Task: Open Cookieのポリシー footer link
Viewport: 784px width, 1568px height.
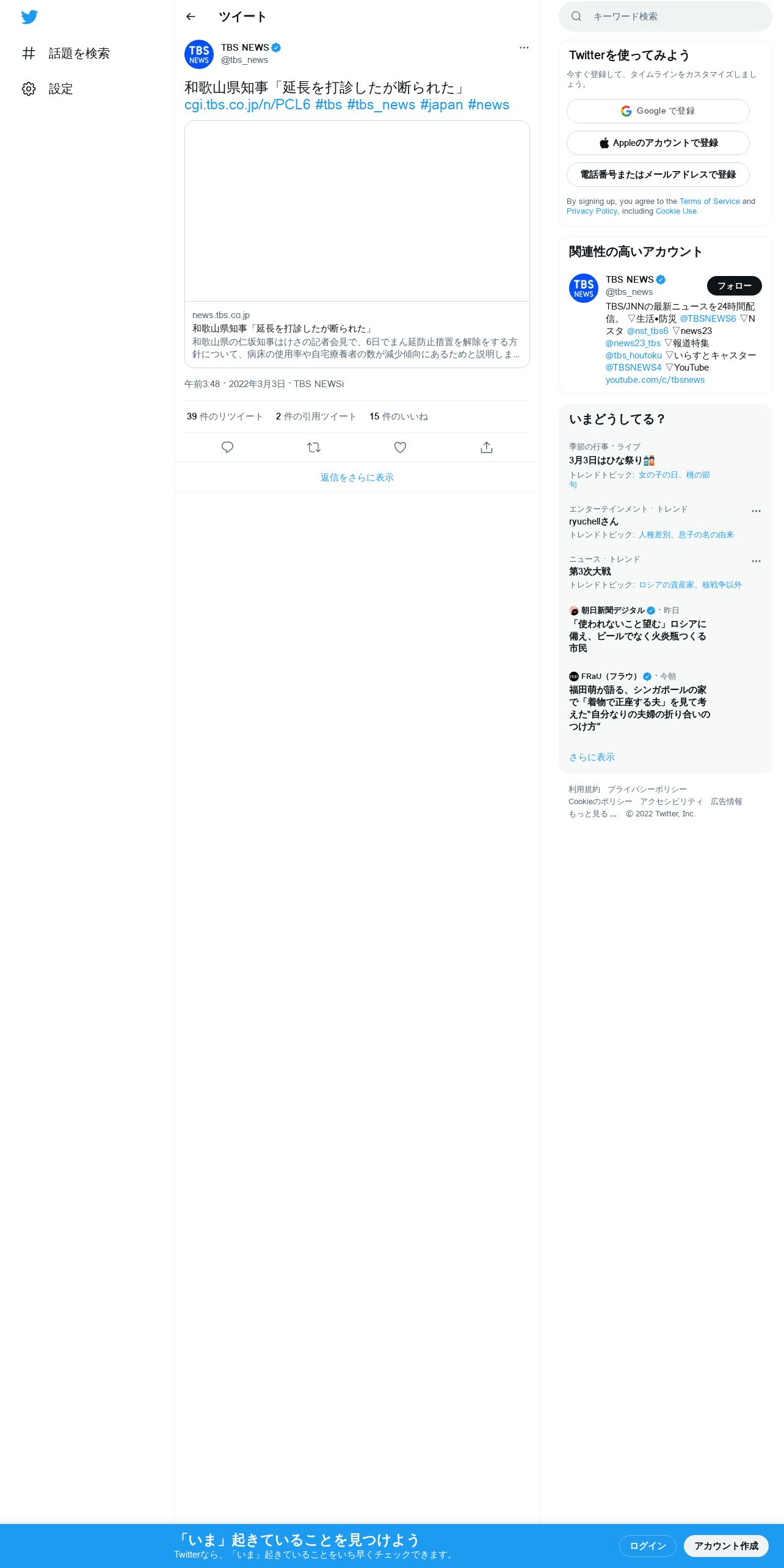Action: (600, 802)
